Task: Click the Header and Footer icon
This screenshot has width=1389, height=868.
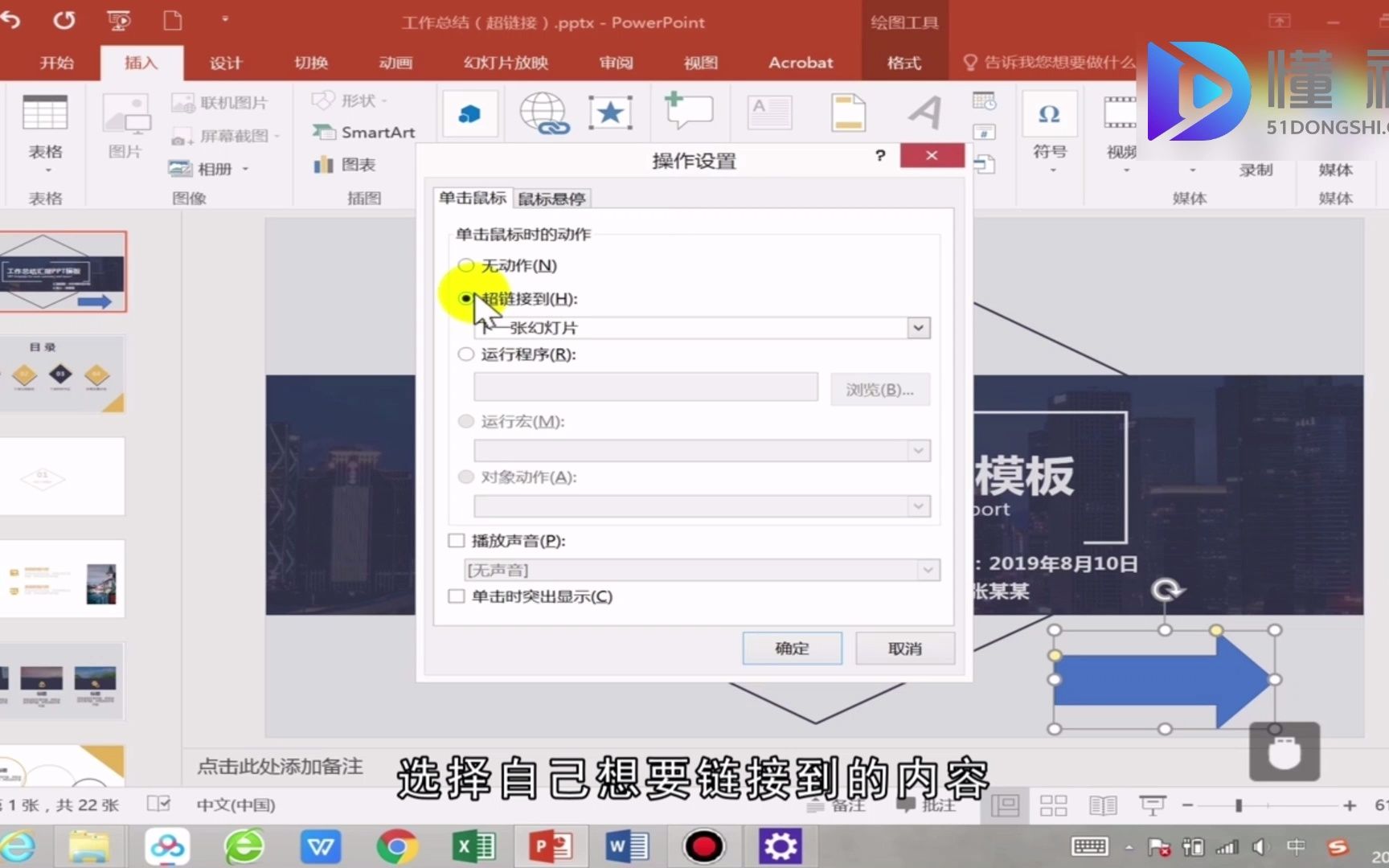Action: tap(848, 113)
